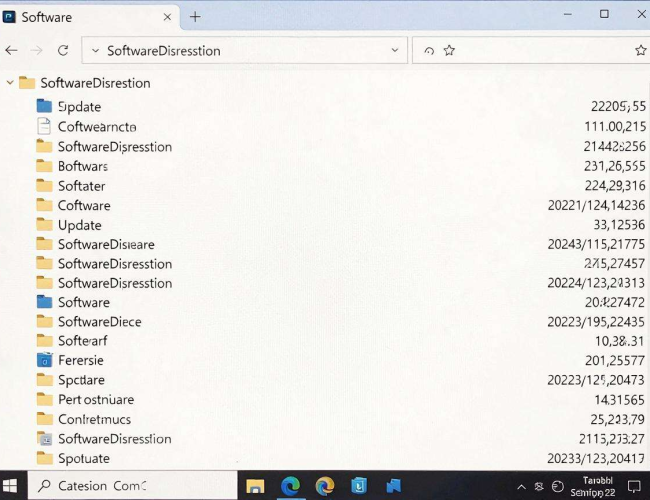
Task: Select the Pert ostniuare folder icon
Action: pyautogui.click(x=44, y=399)
